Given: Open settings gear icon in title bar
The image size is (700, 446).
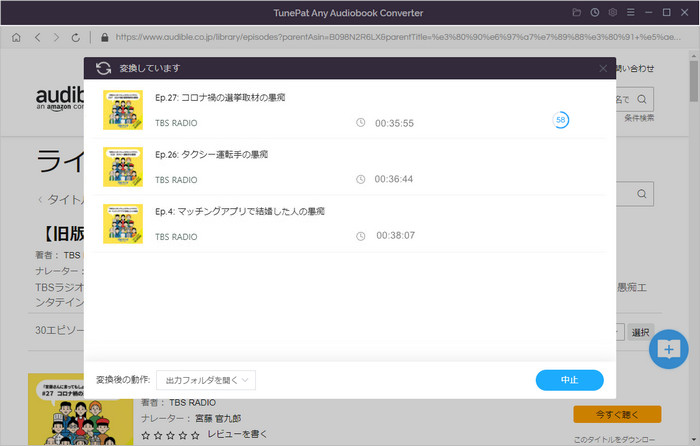Looking at the screenshot, I should coord(612,13).
